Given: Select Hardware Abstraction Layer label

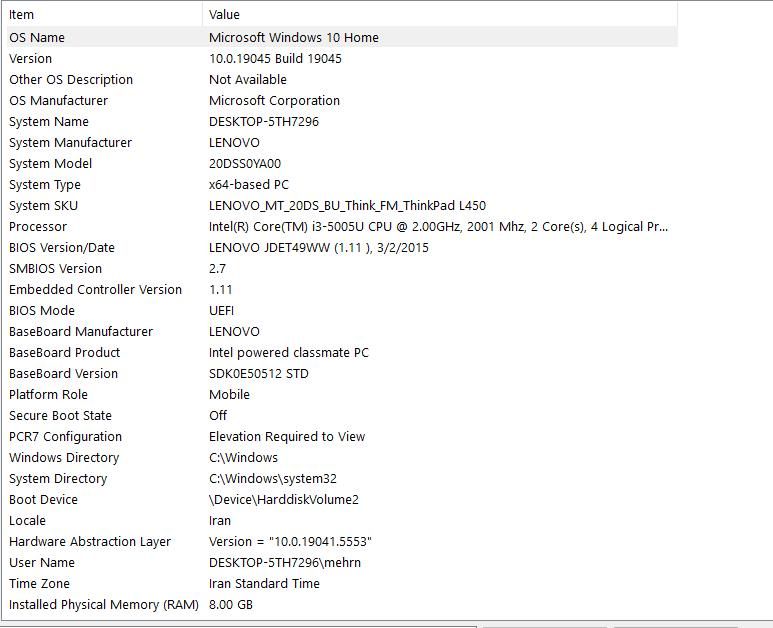Looking at the screenshot, I should (90, 542).
